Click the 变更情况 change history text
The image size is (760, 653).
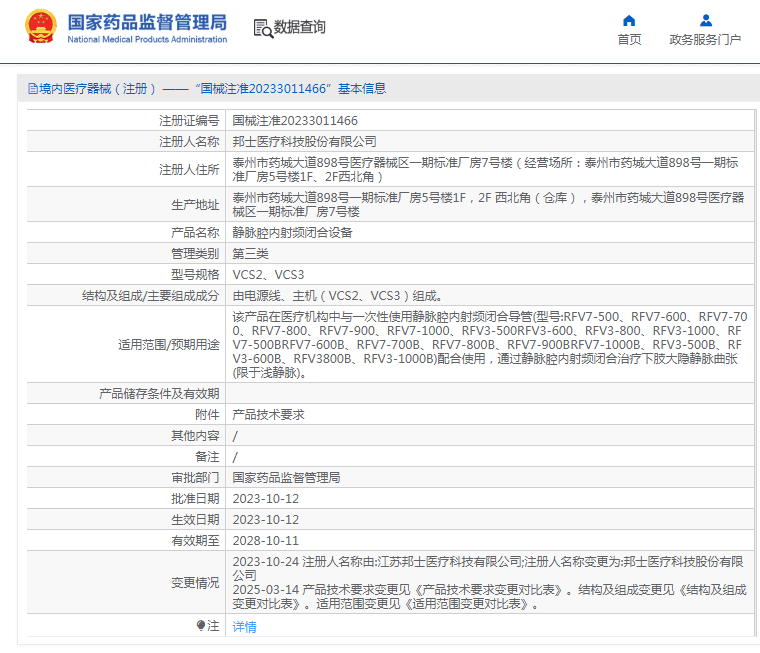click(489, 583)
